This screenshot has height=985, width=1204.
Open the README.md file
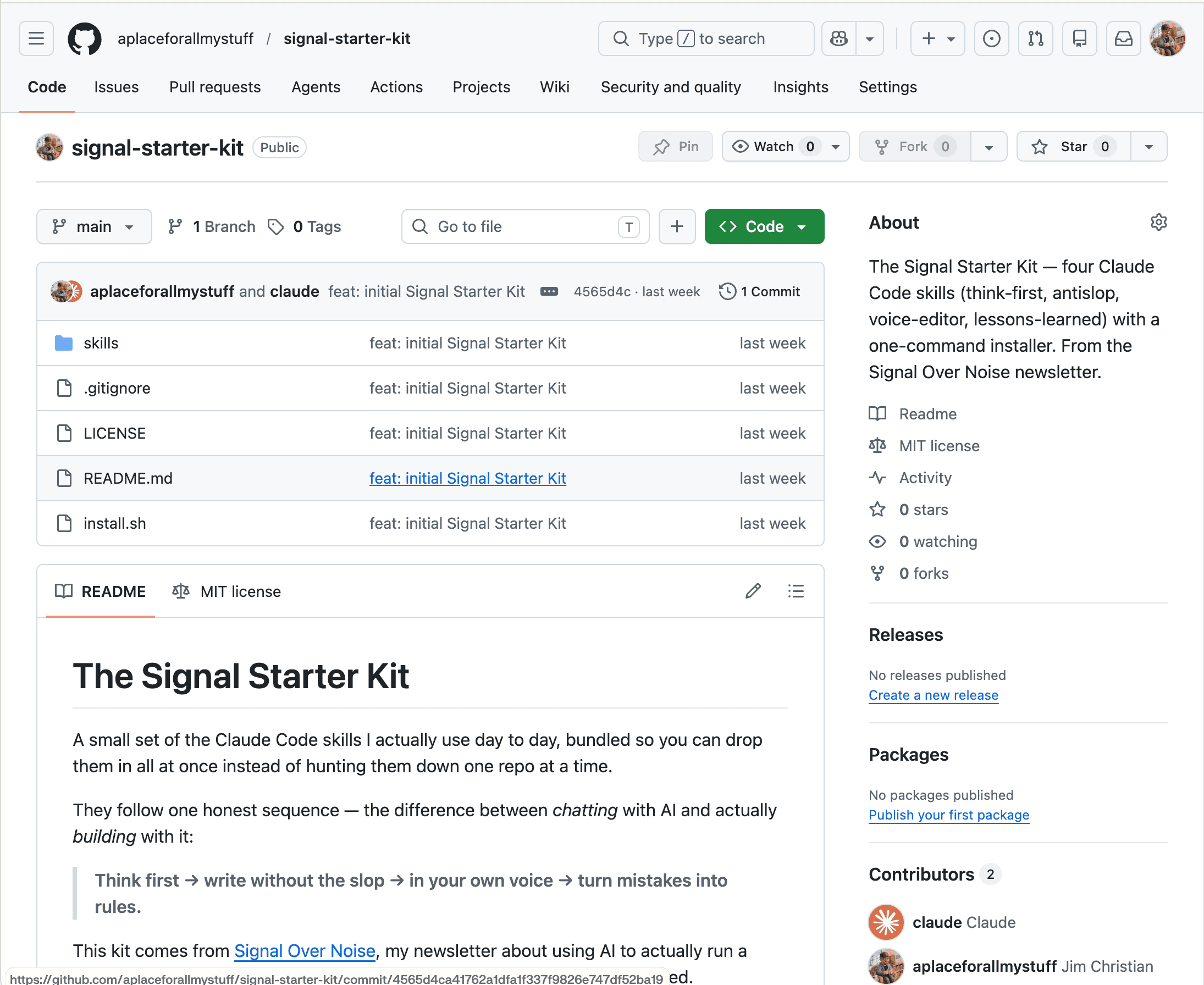pyautogui.click(x=128, y=478)
